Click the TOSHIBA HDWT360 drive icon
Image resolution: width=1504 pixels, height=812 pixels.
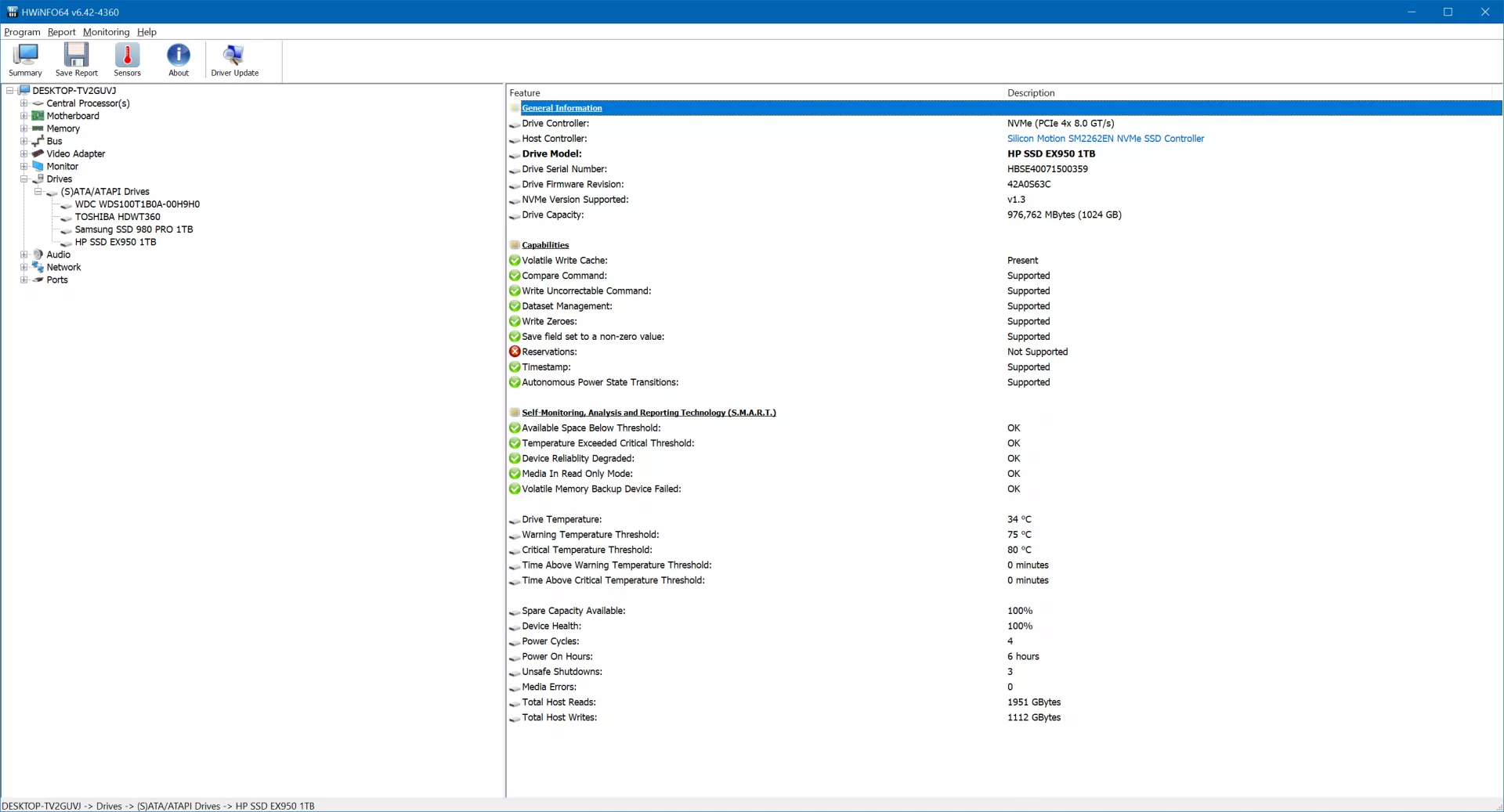pos(67,218)
